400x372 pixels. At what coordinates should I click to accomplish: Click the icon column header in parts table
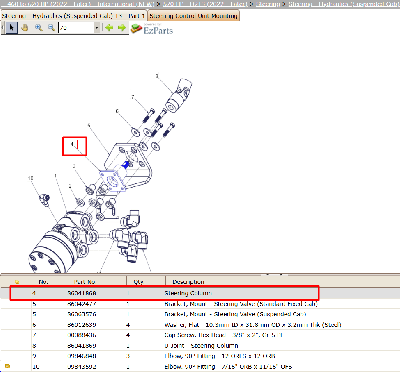pos(17,282)
